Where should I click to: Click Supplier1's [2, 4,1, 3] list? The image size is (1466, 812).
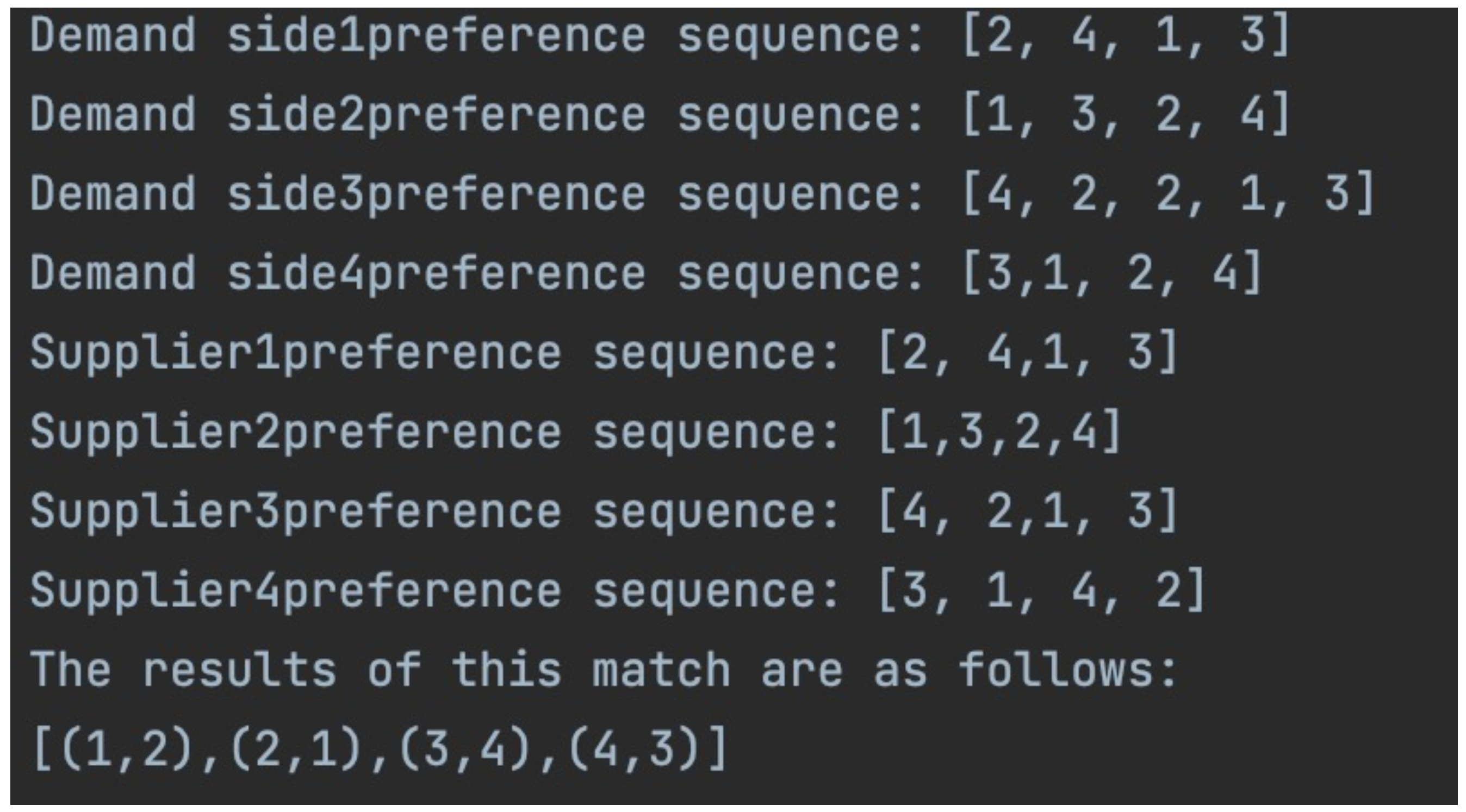pos(1027,353)
